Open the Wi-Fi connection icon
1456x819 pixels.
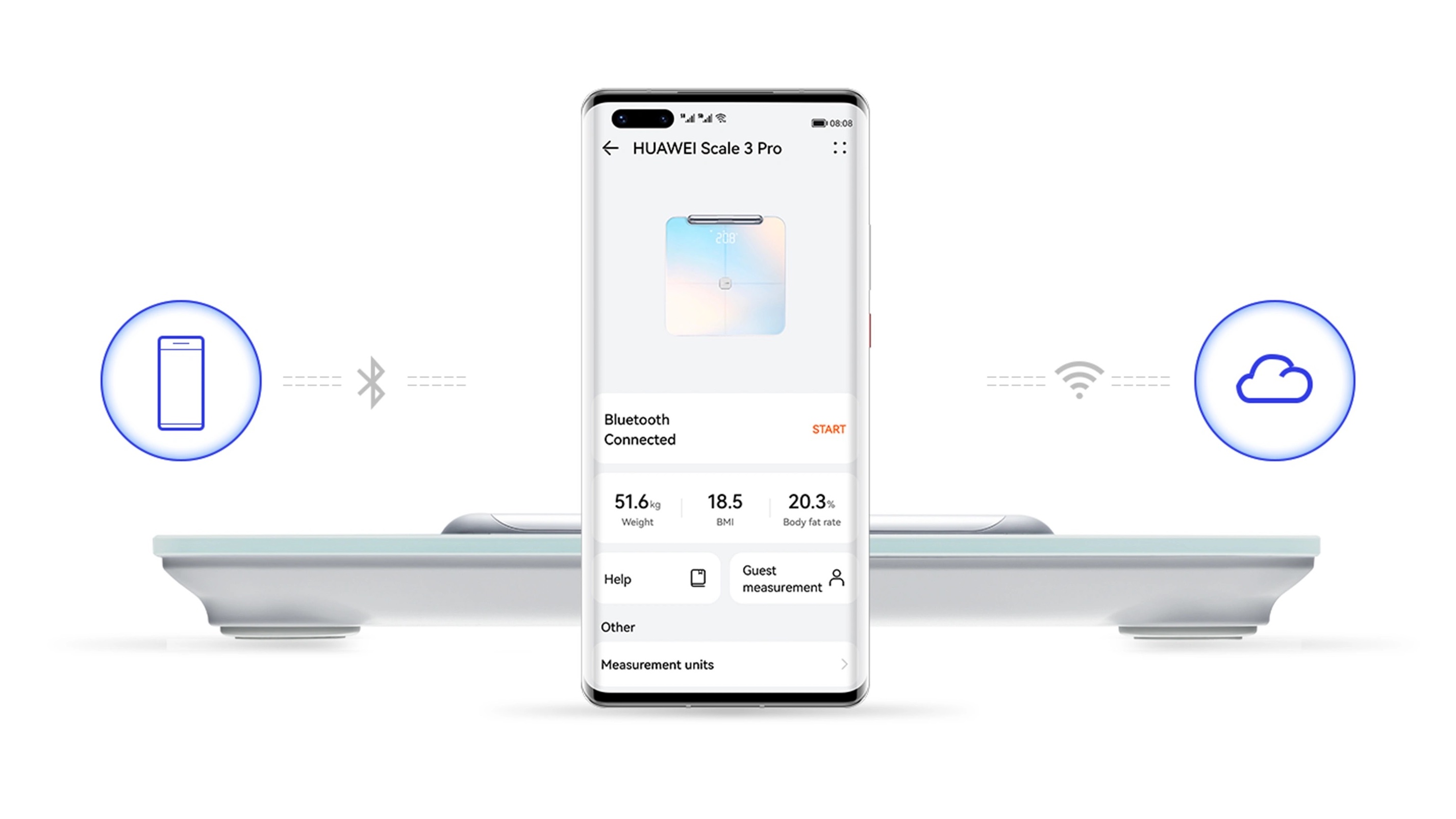1078,378
